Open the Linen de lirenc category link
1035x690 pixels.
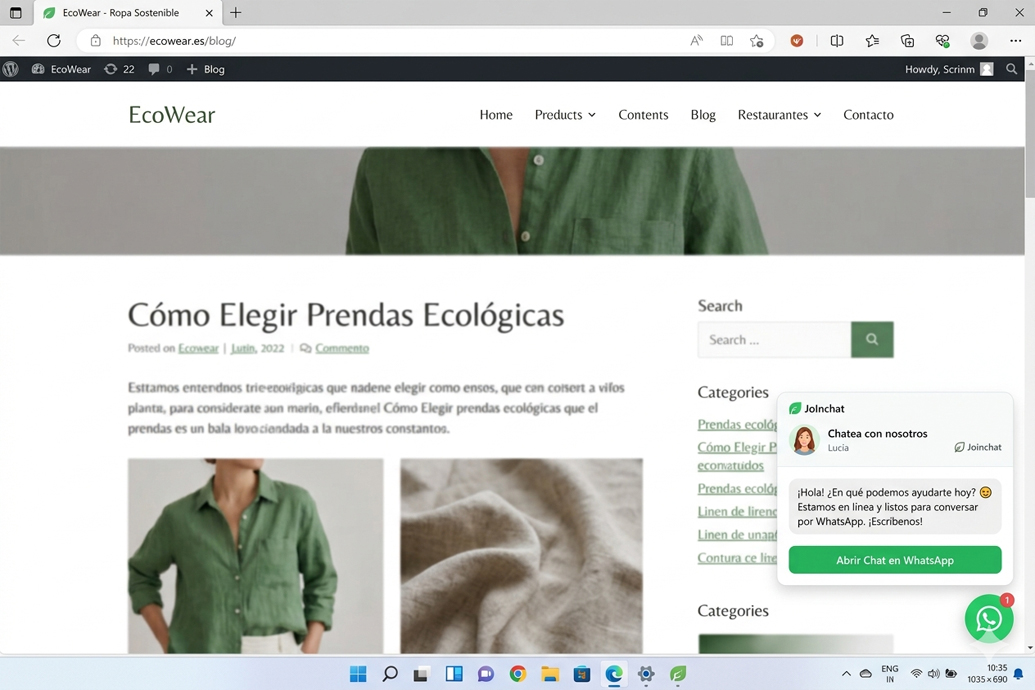[737, 512]
